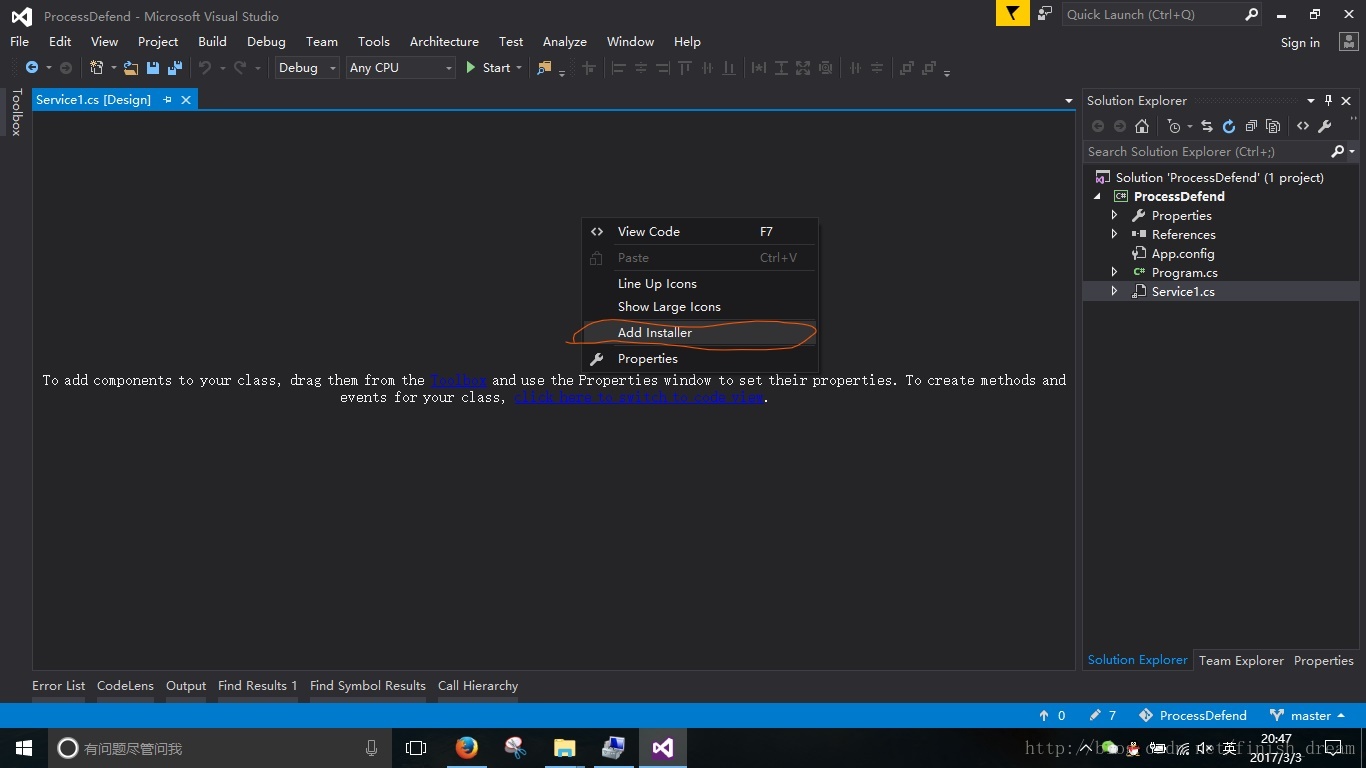Click Pending Changes Filter clock icon
The width and height of the screenshot is (1366, 768).
tap(1174, 126)
